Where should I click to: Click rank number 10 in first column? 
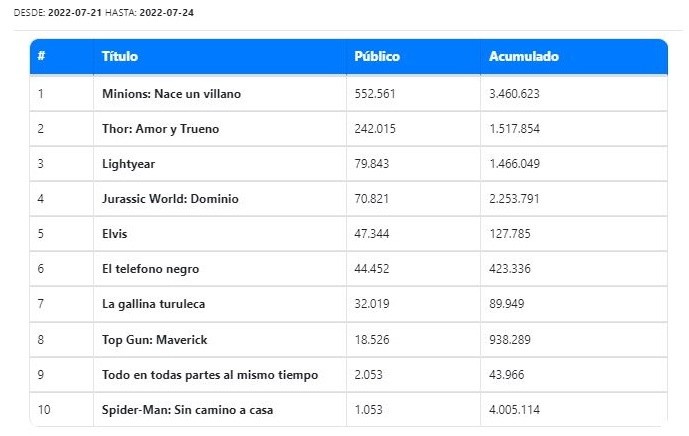(43, 409)
